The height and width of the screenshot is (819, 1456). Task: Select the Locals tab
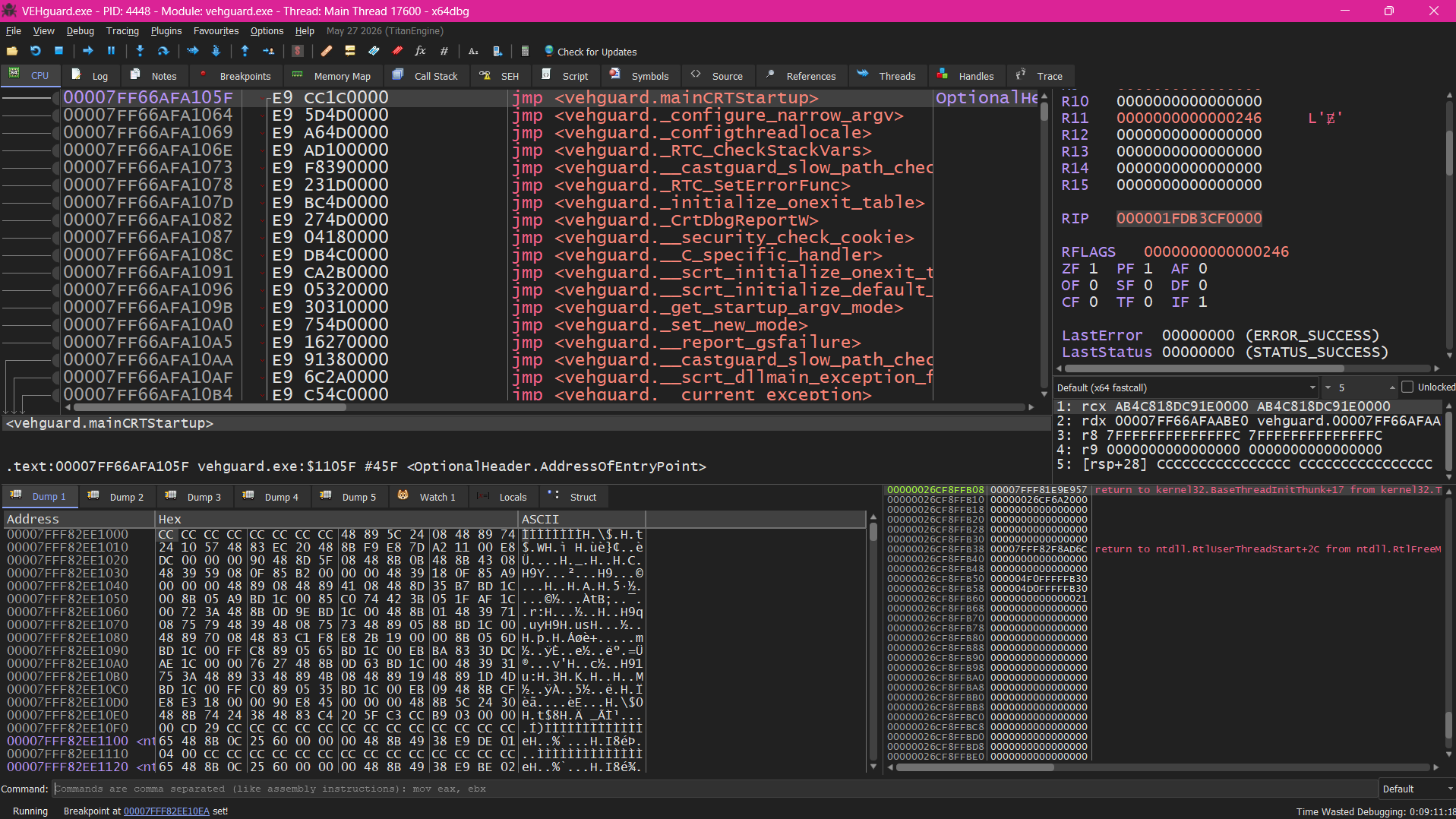click(503, 497)
